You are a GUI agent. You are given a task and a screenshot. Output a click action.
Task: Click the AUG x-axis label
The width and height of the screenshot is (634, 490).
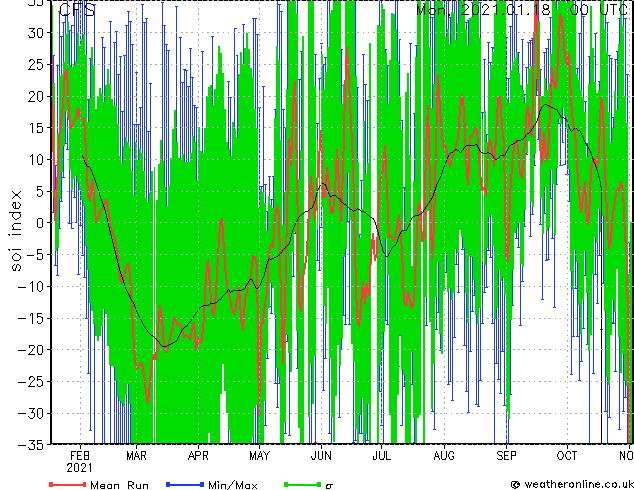click(444, 456)
